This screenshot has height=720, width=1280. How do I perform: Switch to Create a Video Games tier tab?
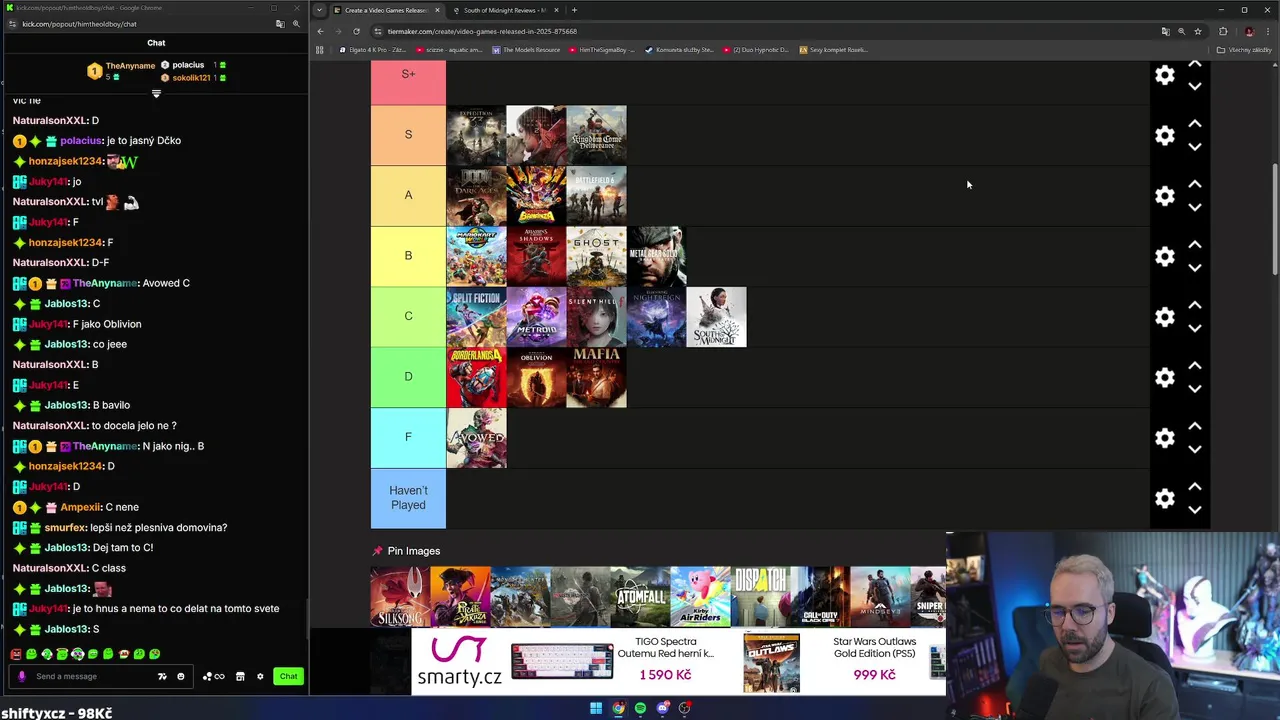(386, 10)
